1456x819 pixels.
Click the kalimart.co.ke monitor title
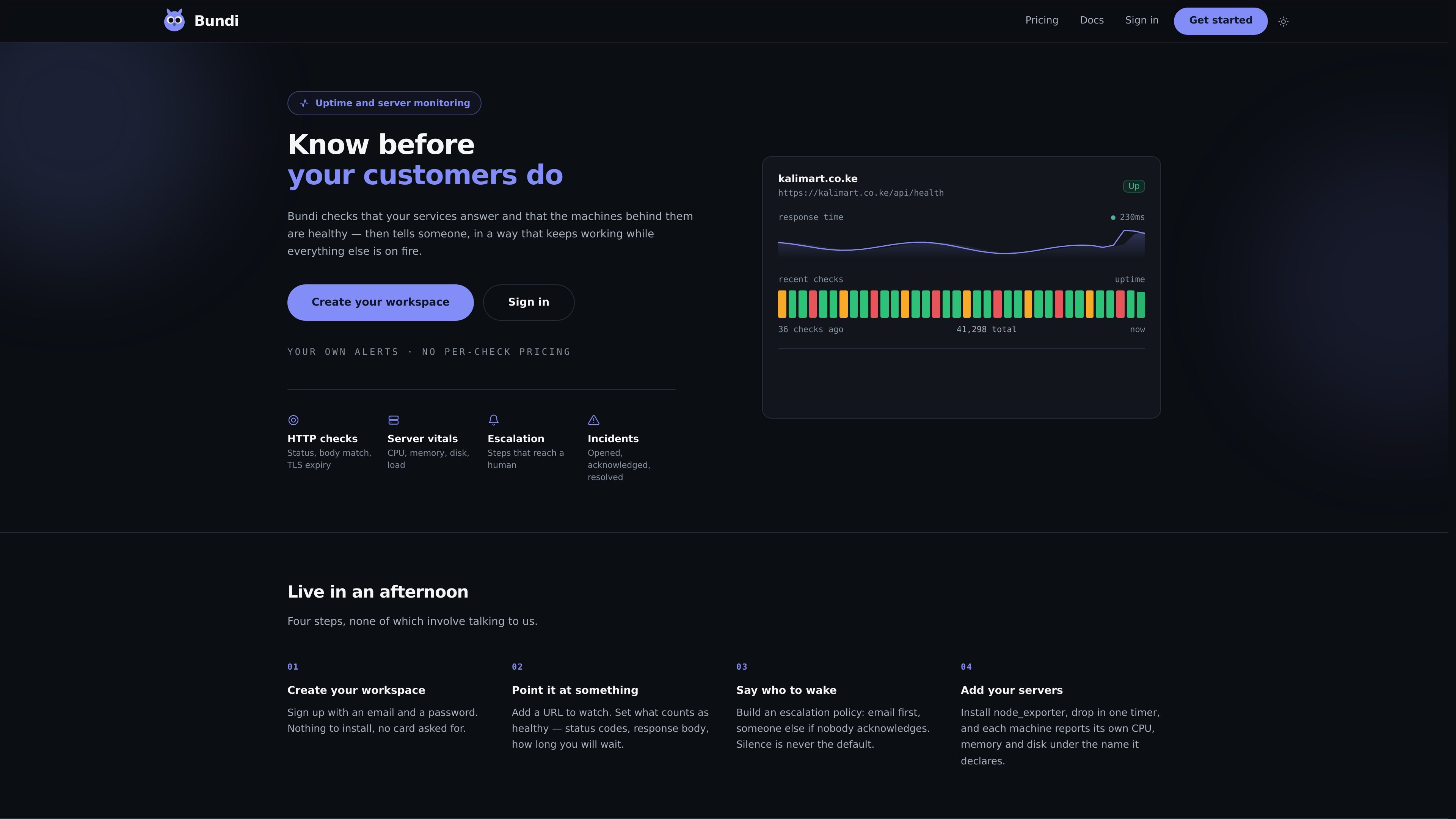click(818, 179)
